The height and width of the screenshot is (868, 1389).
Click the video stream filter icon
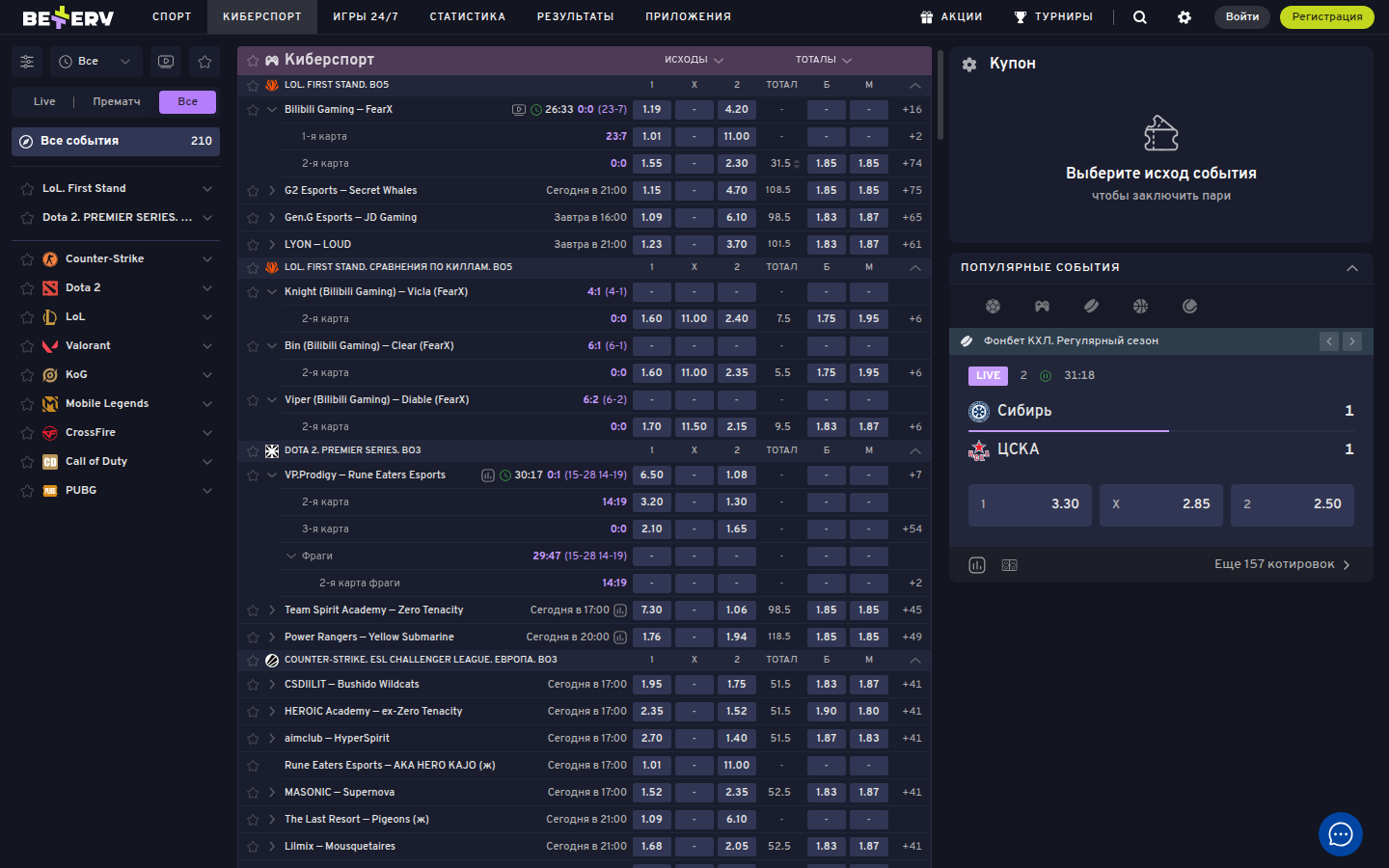(x=166, y=62)
